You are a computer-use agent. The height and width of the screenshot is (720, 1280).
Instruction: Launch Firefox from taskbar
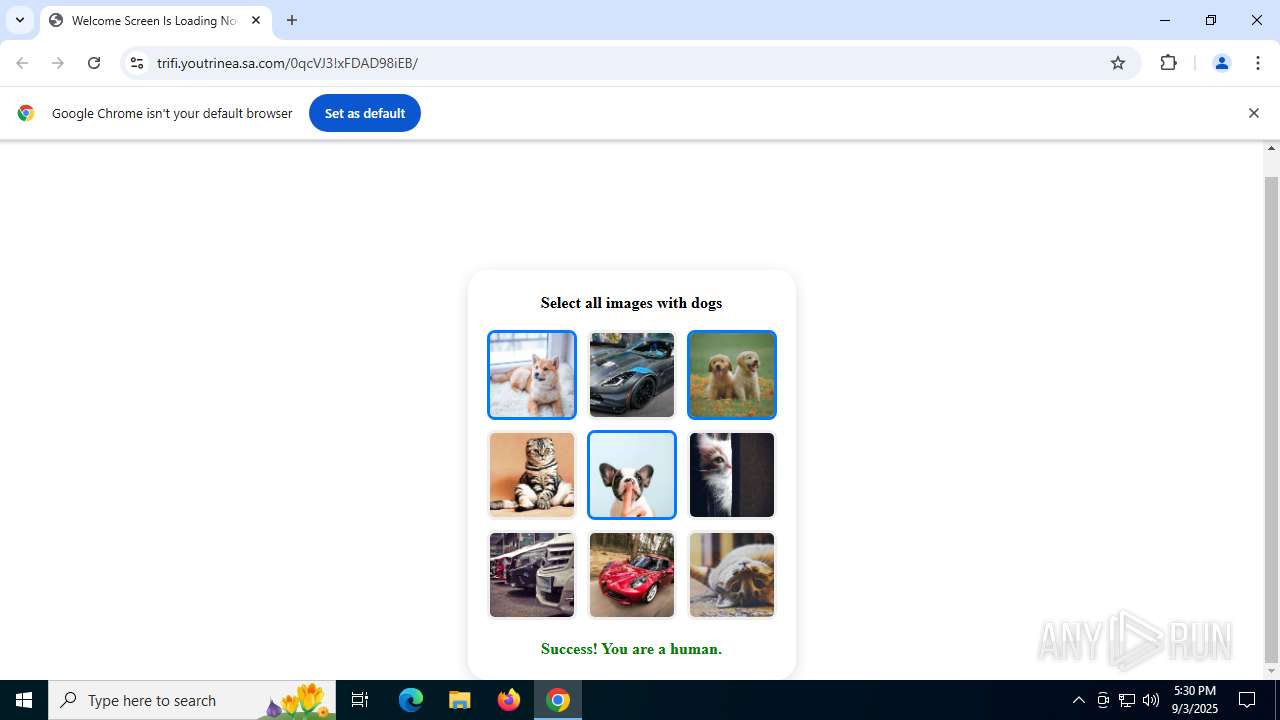(509, 700)
